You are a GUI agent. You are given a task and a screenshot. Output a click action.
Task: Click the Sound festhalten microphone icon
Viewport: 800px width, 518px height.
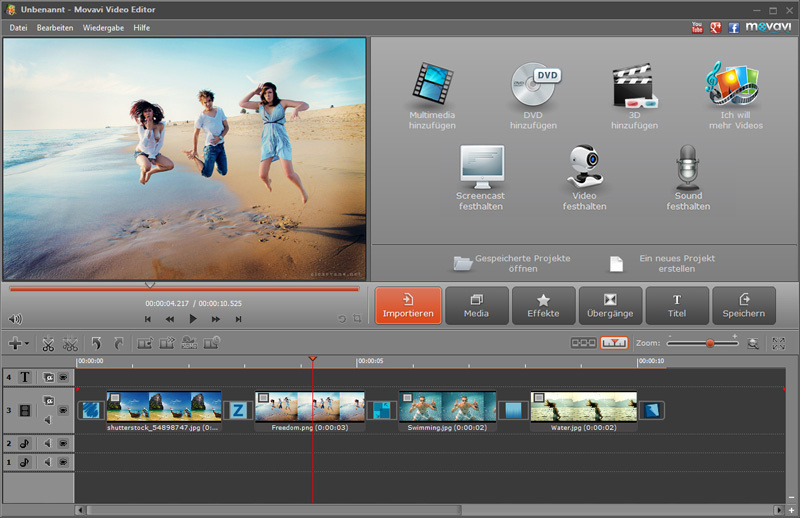point(688,167)
